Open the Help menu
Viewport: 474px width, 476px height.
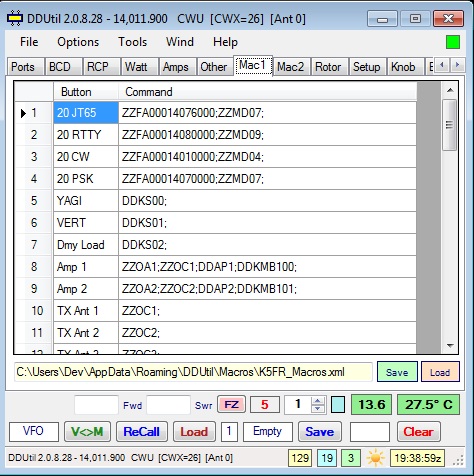pos(225,42)
